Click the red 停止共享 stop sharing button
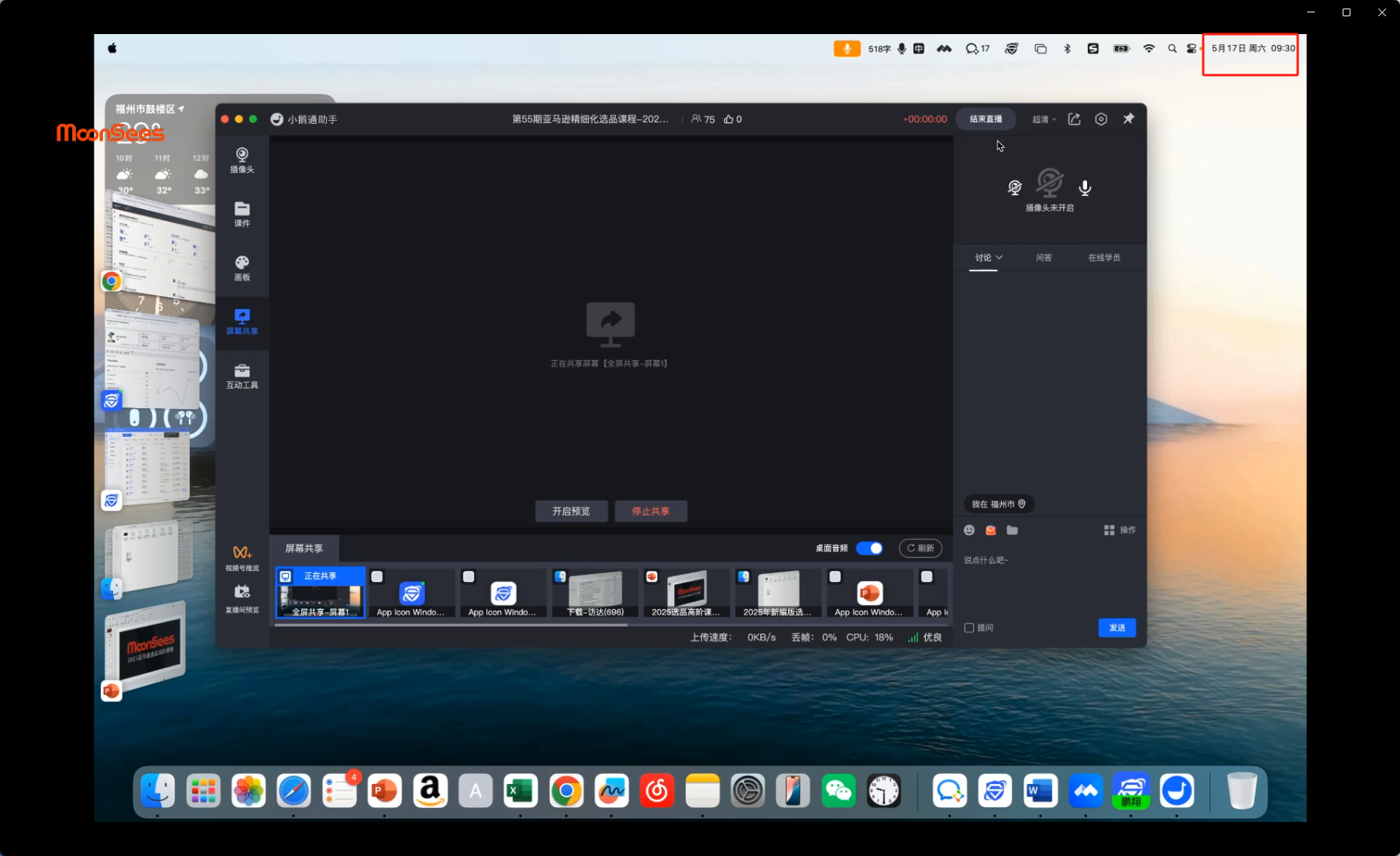This screenshot has width=1400, height=856. [x=650, y=511]
